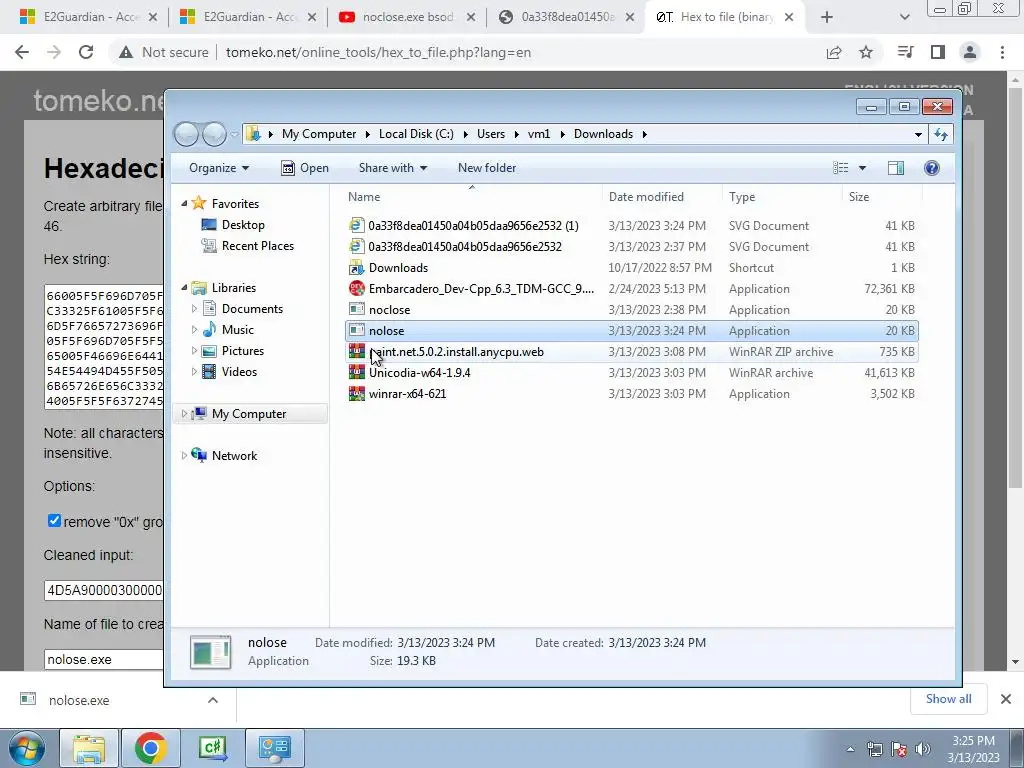1024x768 pixels.
Task: Sort files by the Name column
Action: click(364, 197)
